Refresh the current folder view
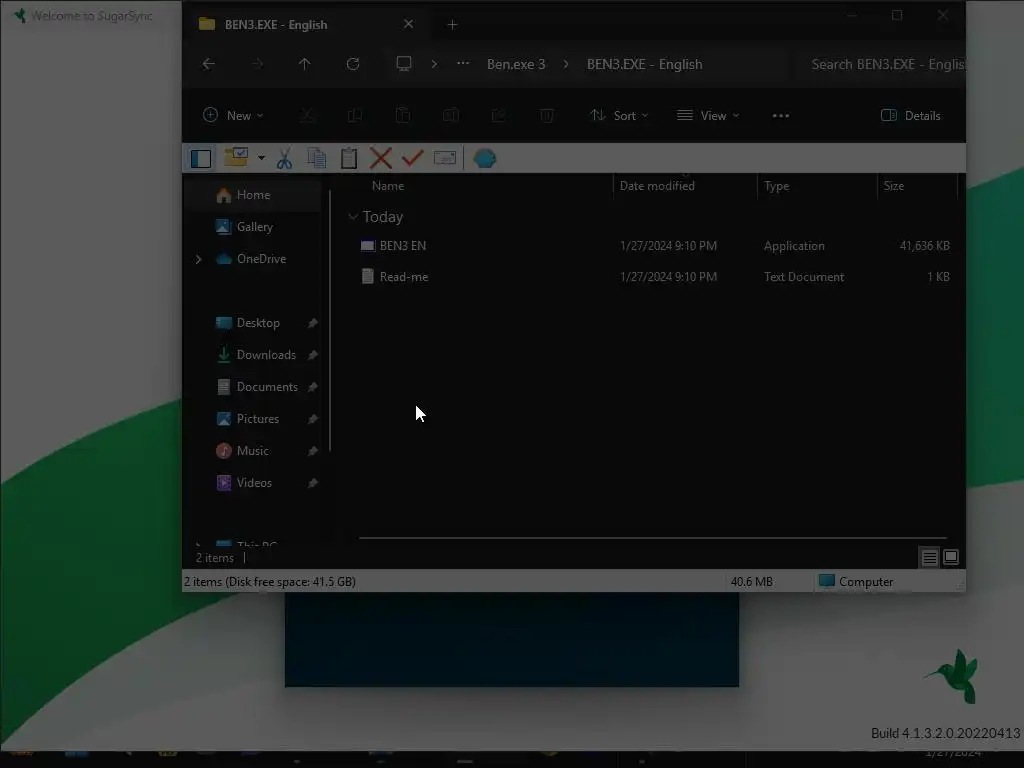 tap(353, 64)
